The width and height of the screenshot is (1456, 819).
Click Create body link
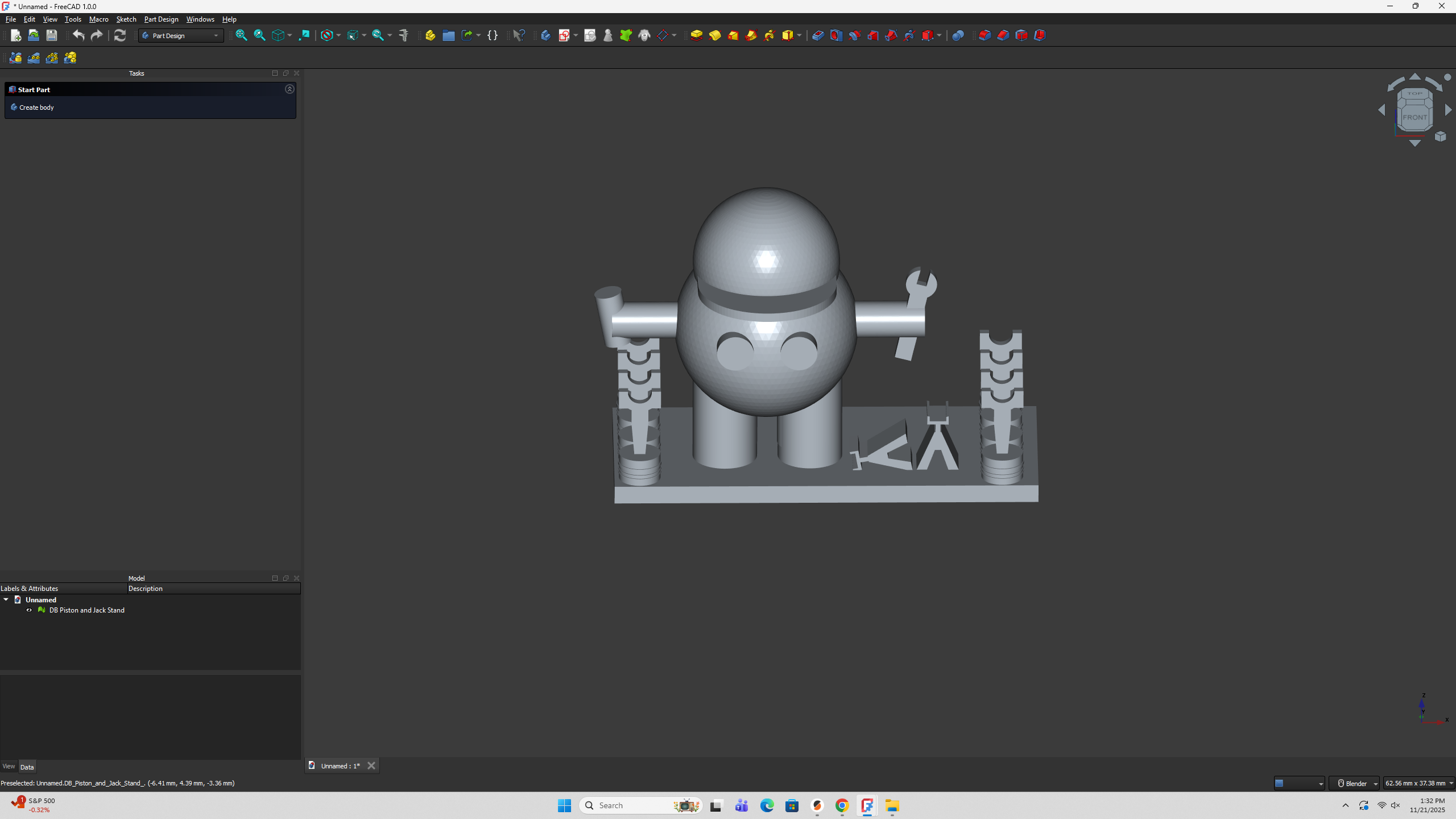pos(36,107)
